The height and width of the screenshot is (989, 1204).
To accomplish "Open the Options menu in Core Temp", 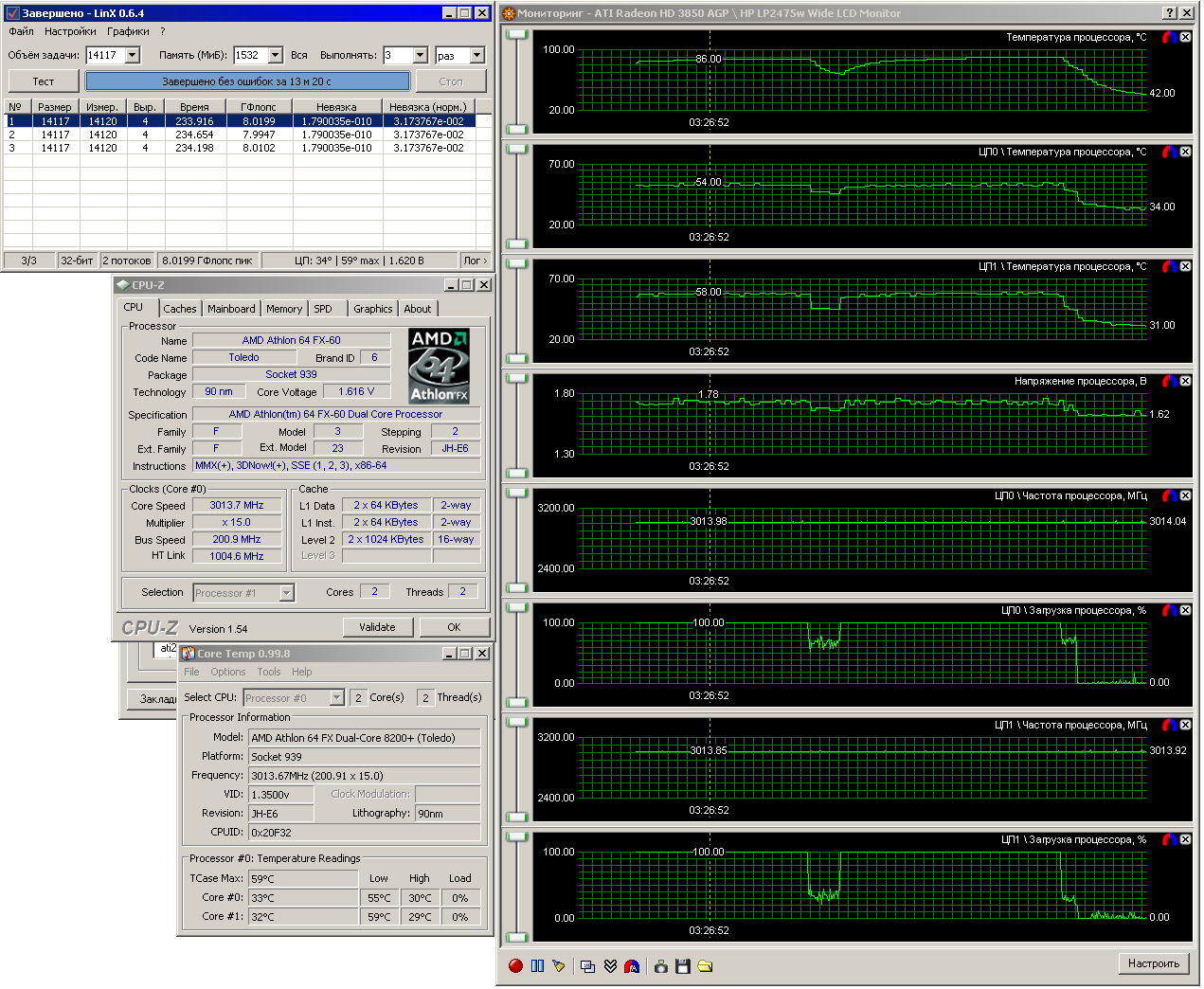I will pyautogui.click(x=228, y=672).
